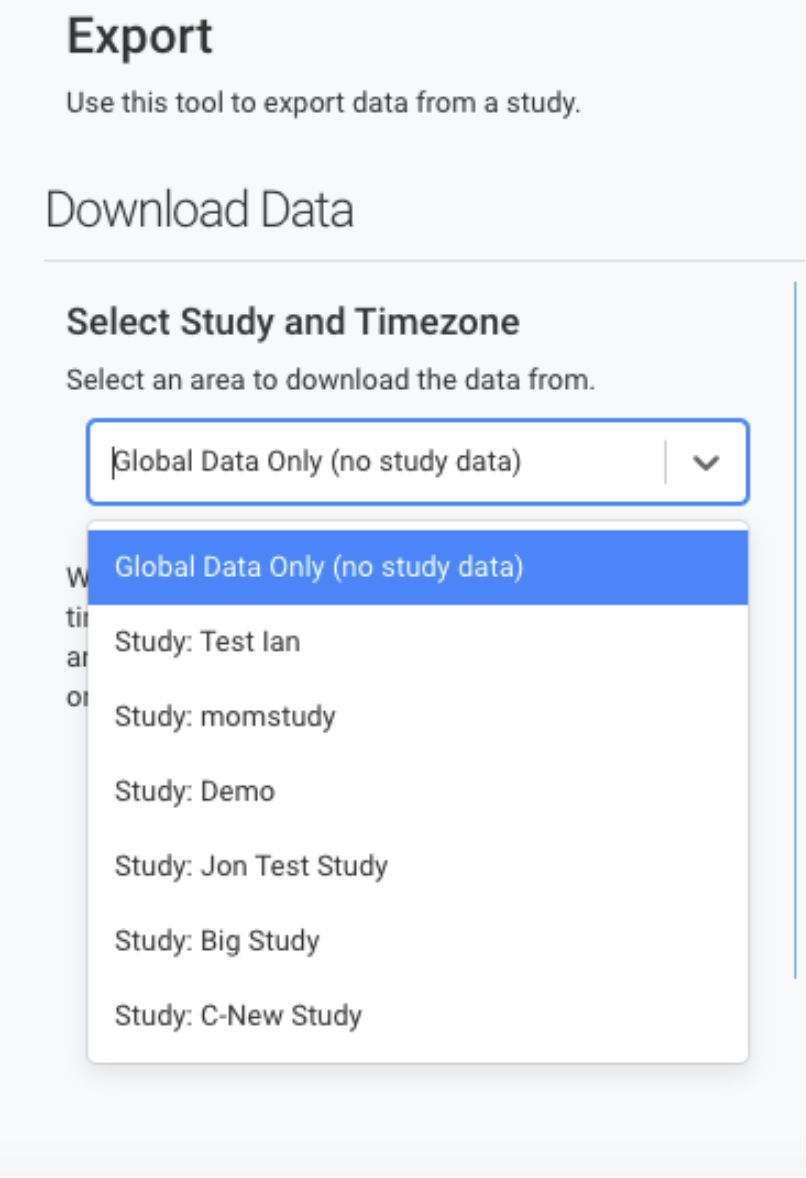The width and height of the screenshot is (806, 1178).
Task: Click the Select Study and Timezone heading
Action: click(x=293, y=322)
